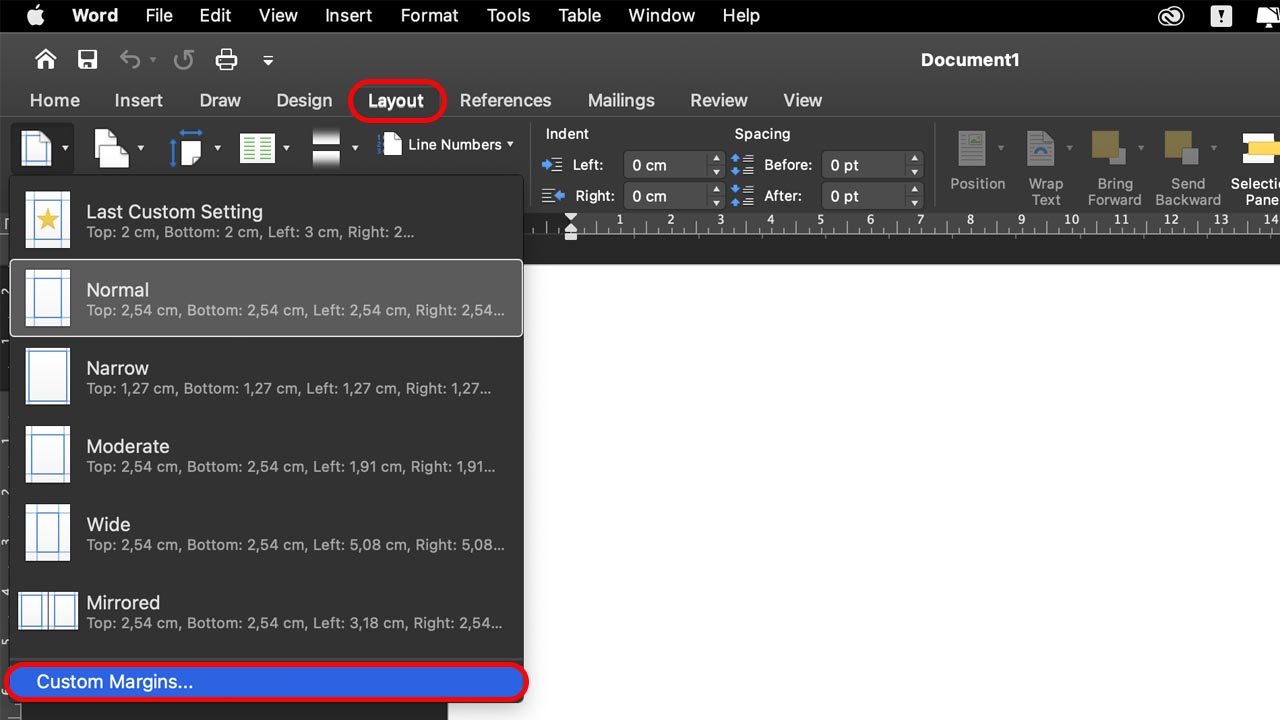Click Spacing Before value field

point(864,165)
